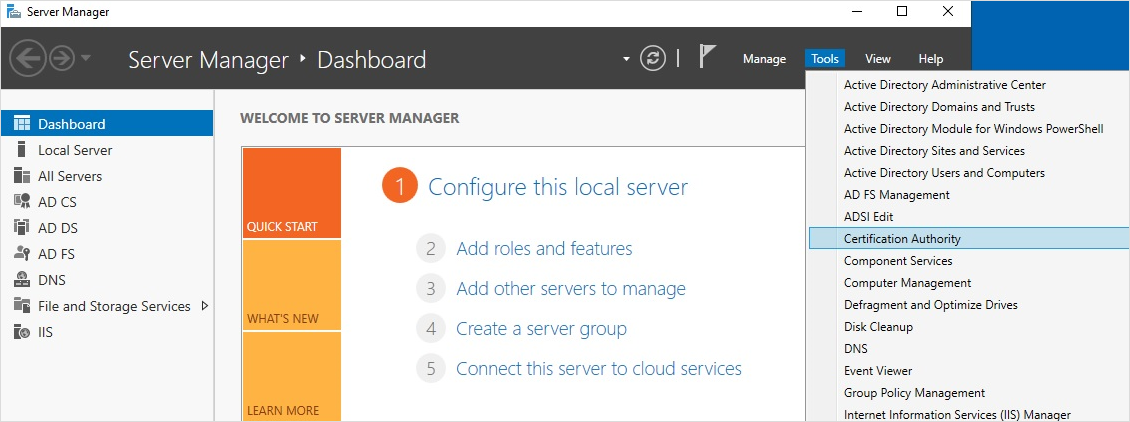The image size is (1130, 422).
Task: Select the Dashboard icon in sidebar
Action: [x=22, y=123]
